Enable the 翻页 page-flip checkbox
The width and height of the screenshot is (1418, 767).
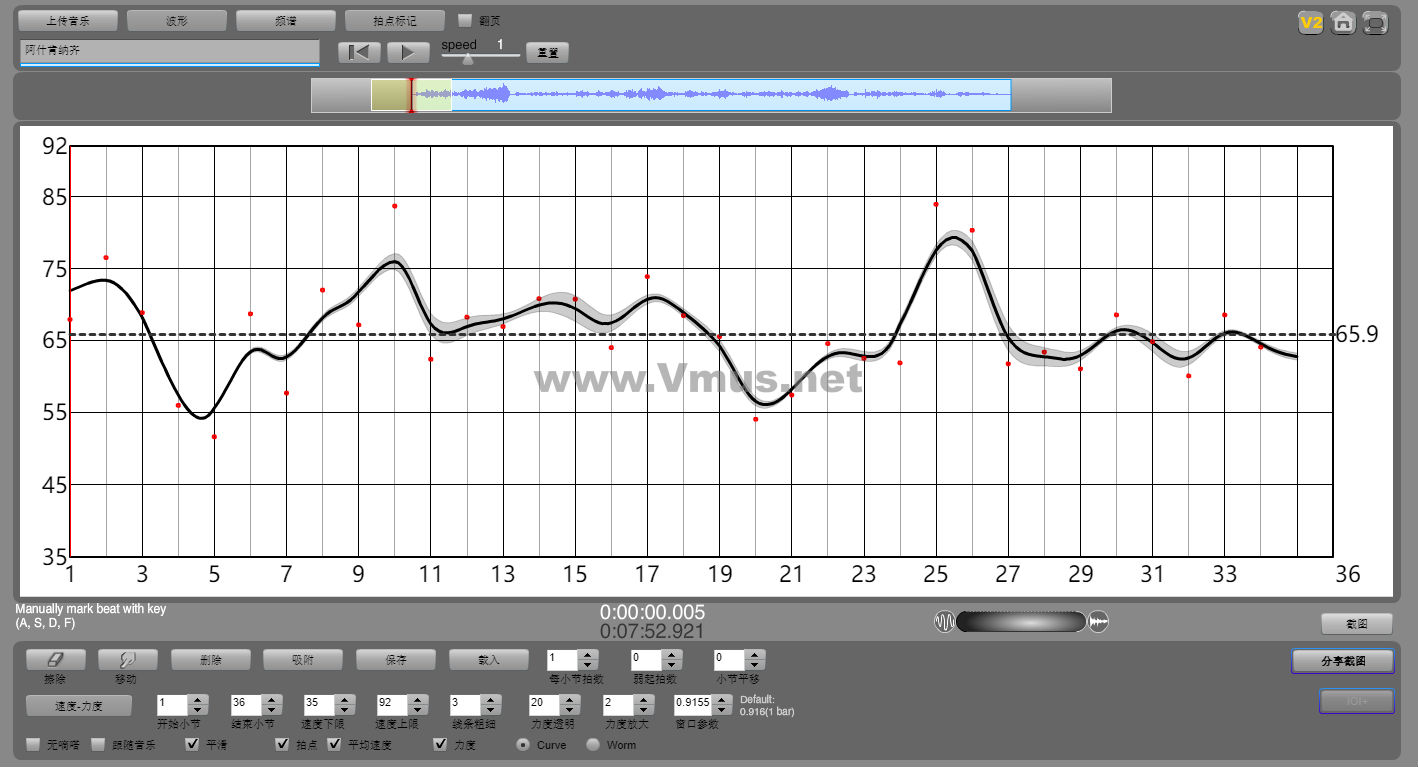pyautogui.click(x=464, y=20)
